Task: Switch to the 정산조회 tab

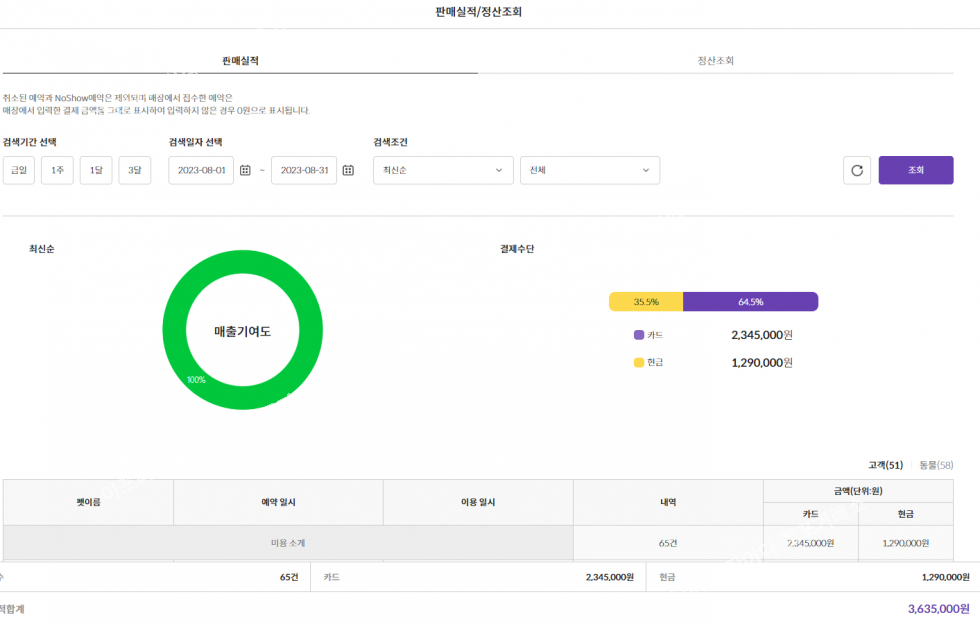Action: pyautogui.click(x=716, y=61)
